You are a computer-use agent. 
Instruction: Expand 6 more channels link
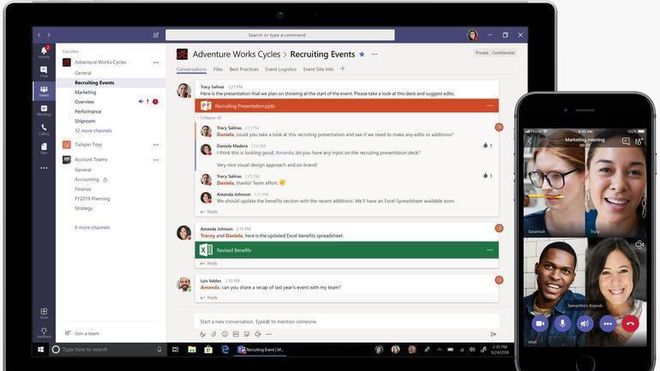[x=92, y=227]
